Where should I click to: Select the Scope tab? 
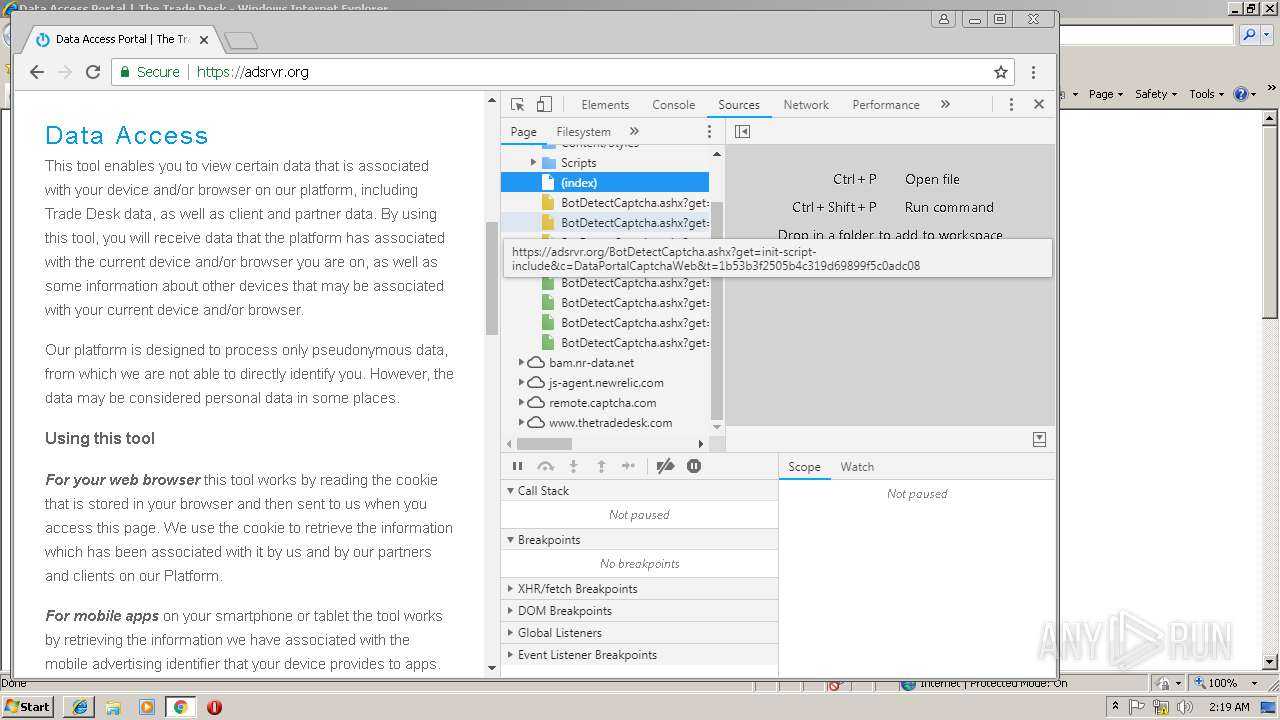pyautogui.click(x=804, y=467)
